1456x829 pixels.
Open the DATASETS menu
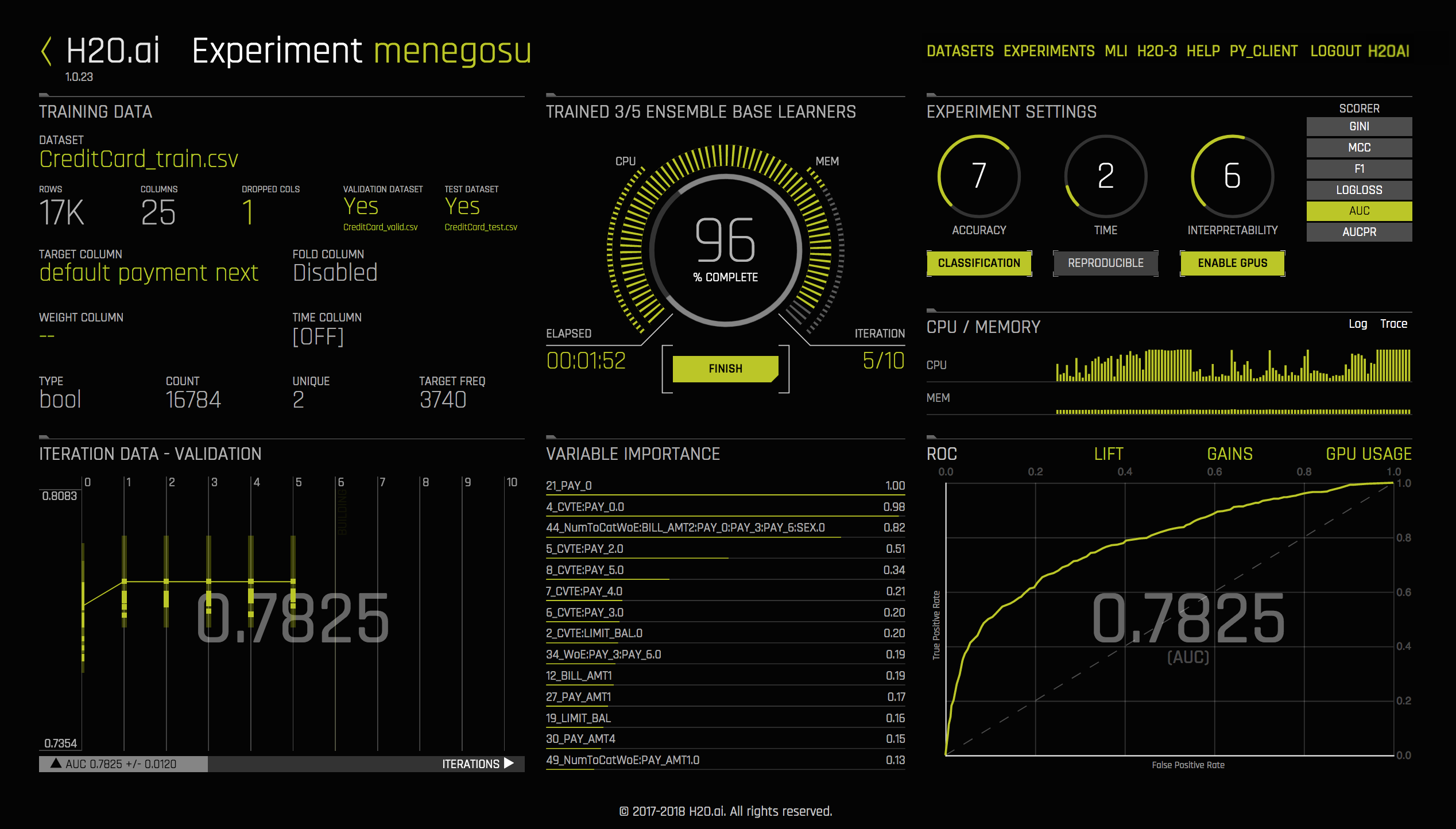pos(960,51)
